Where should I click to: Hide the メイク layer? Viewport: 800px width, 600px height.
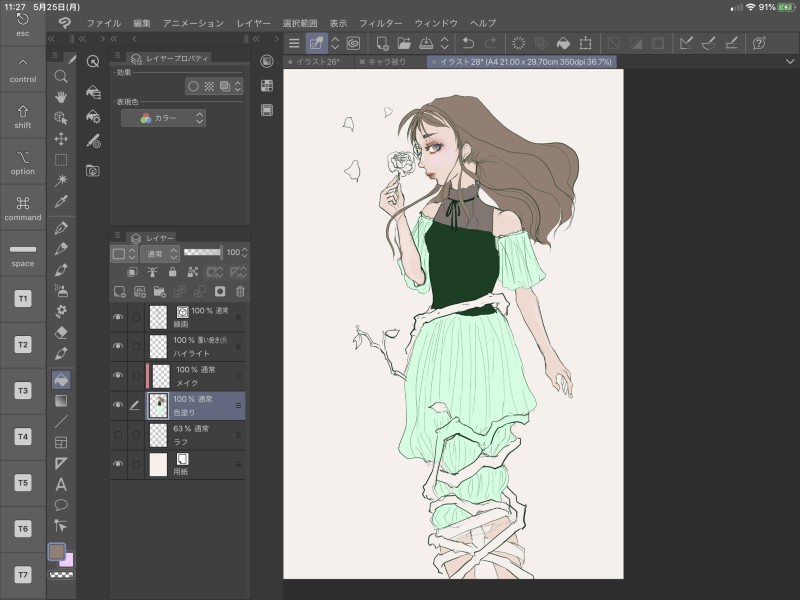pyautogui.click(x=118, y=375)
